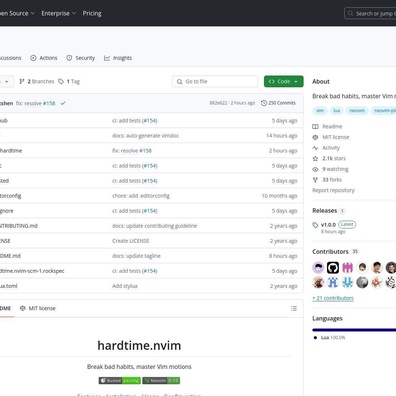This screenshot has height=396, width=396.
Task: Click the Busted passing badge
Action: coord(120,380)
